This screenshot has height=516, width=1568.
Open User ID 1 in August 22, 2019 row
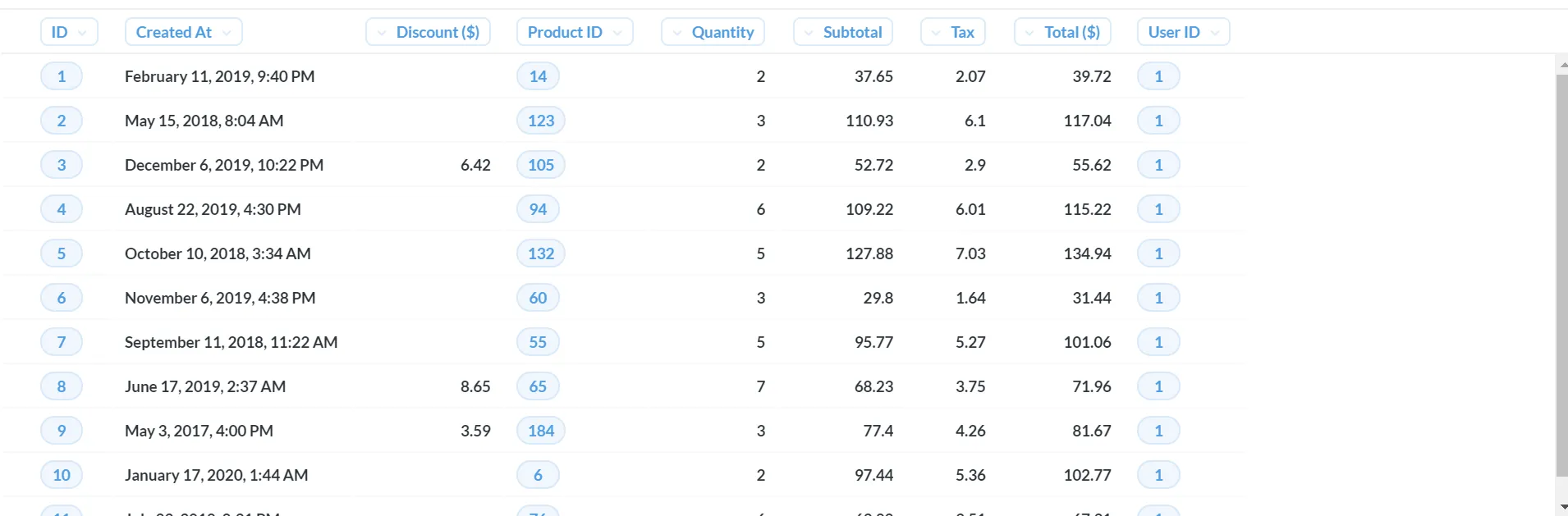coord(1158,209)
